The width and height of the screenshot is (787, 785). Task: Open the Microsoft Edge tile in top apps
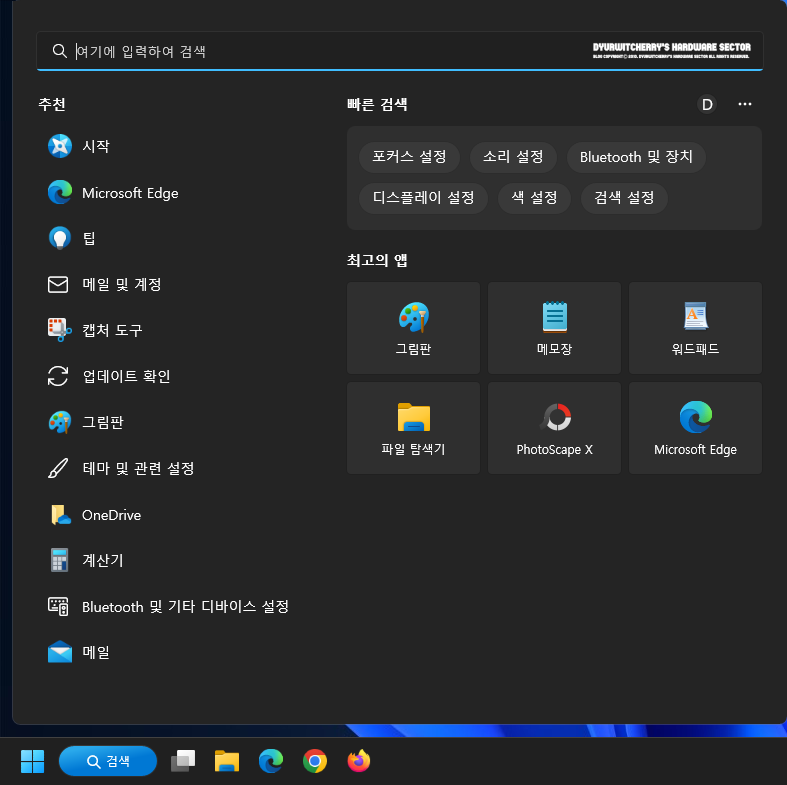(695, 428)
